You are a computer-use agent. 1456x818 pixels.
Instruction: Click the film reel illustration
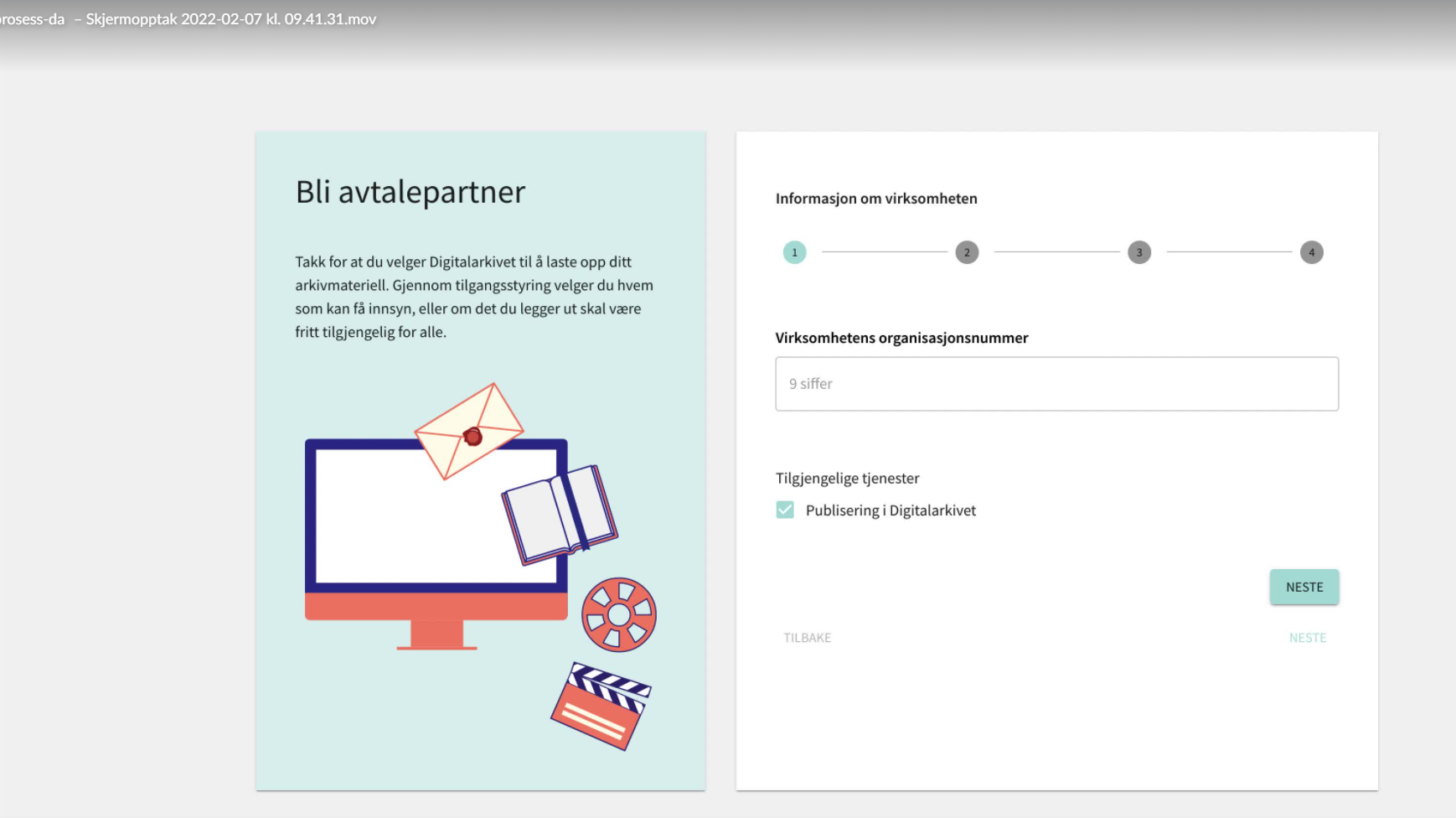pyautogui.click(x=619, y=614)
